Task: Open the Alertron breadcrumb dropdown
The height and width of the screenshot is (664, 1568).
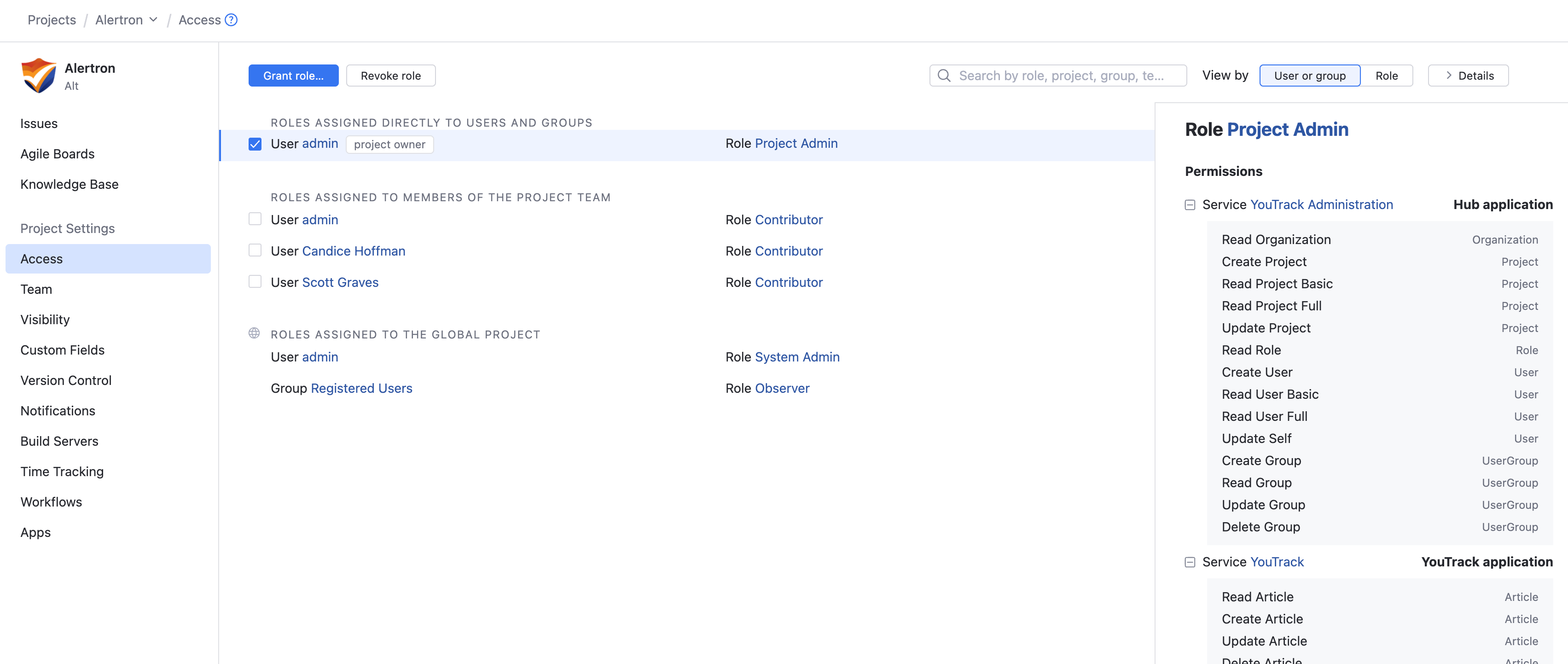Action: [153, 19]
